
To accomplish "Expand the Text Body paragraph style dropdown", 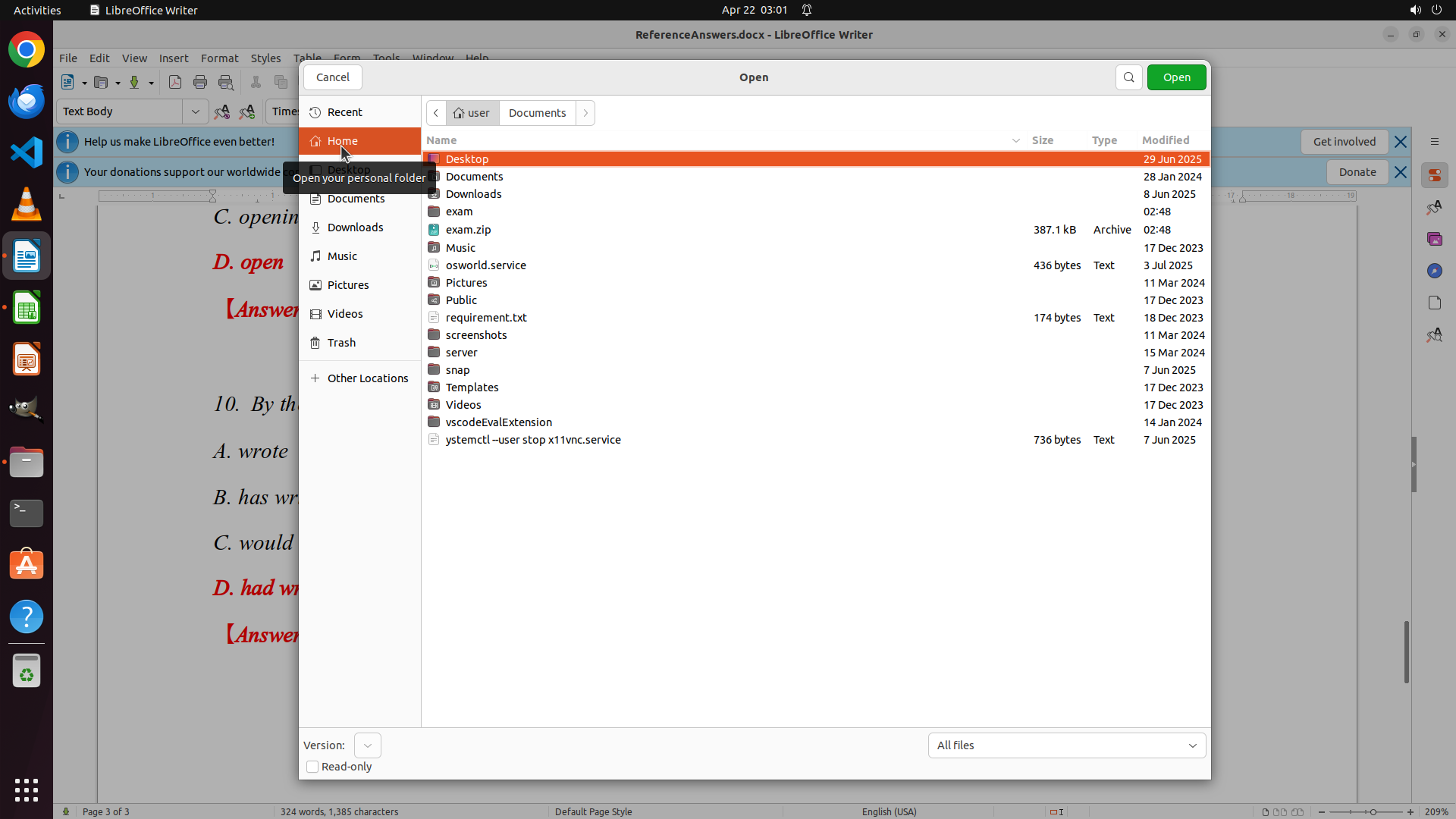I will click(195, 111).
